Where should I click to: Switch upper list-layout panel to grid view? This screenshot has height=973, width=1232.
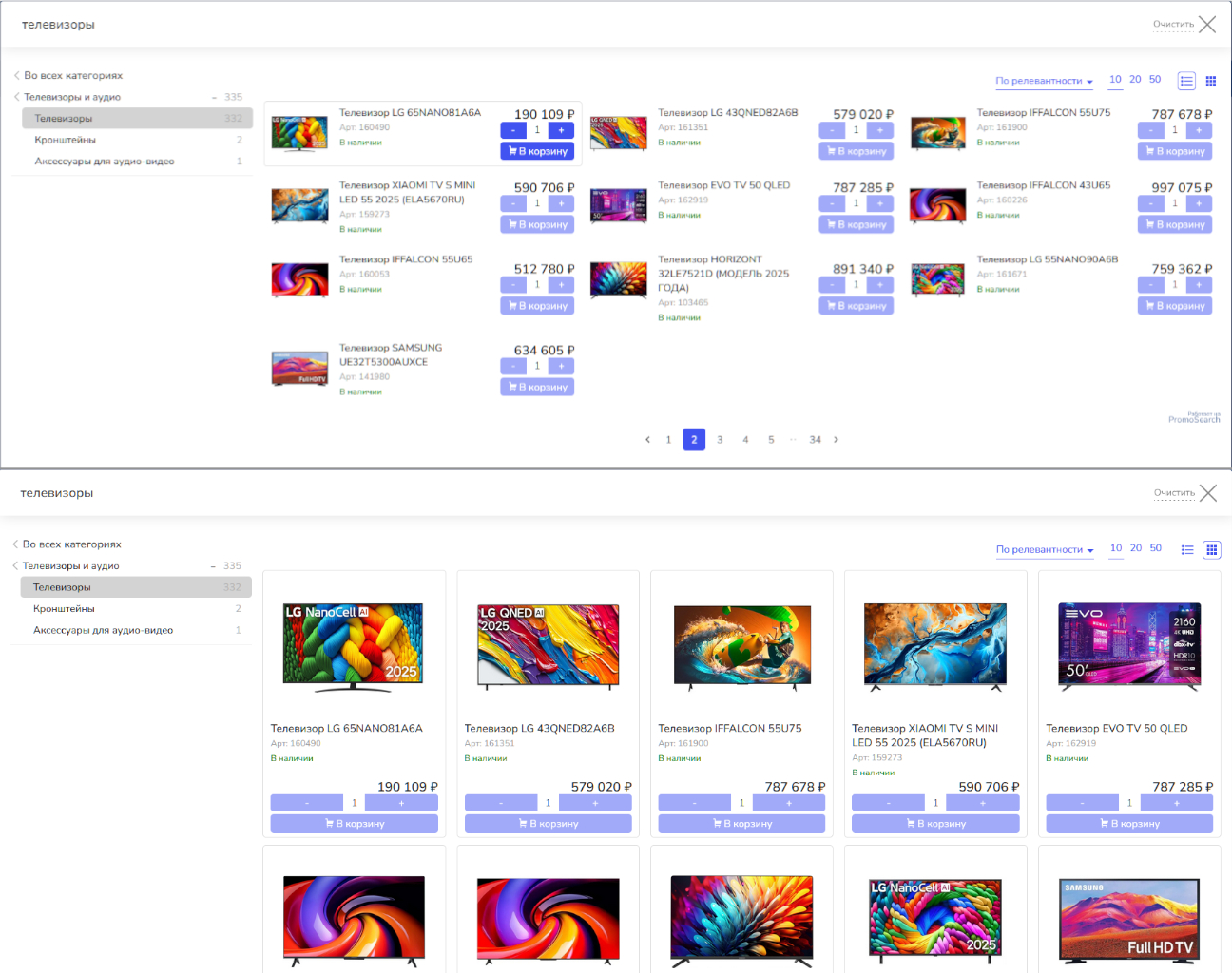point(1210,81)
